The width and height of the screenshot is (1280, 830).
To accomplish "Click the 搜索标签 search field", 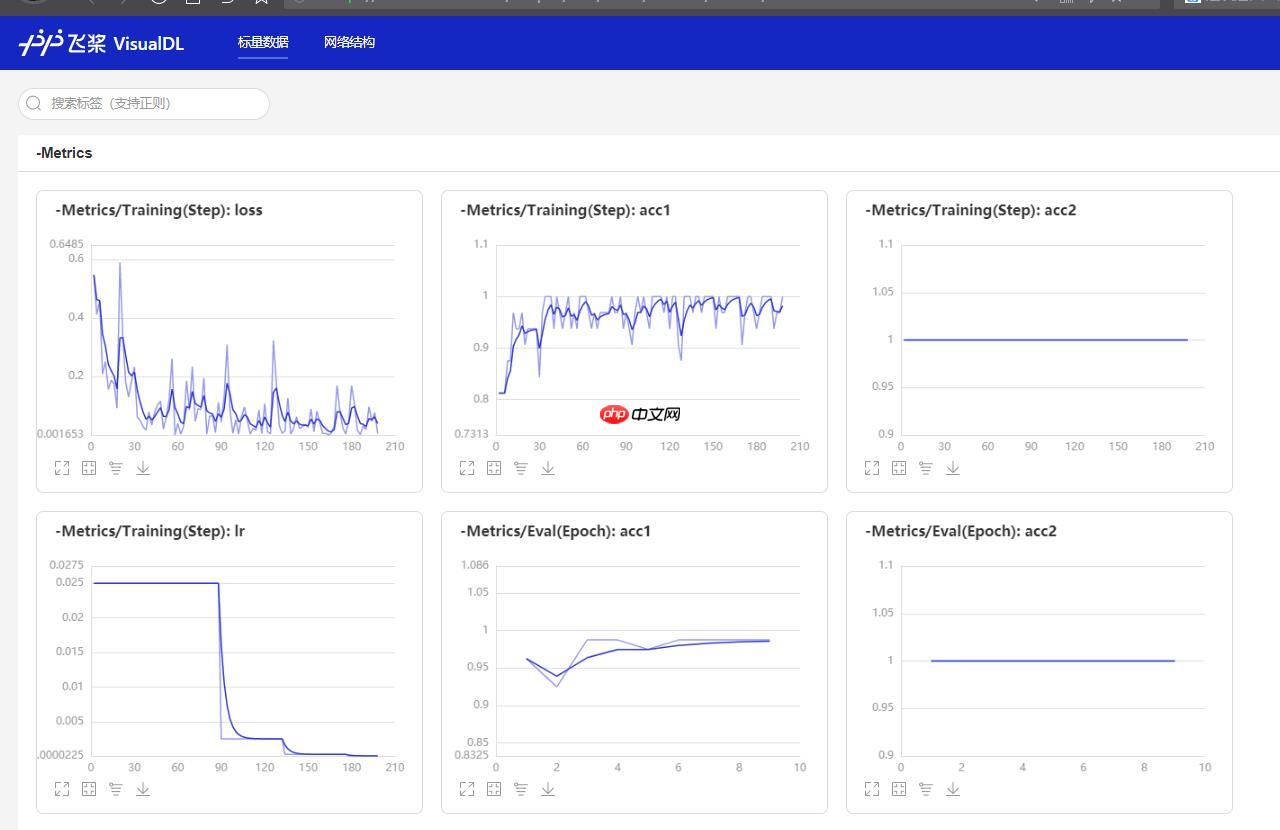I will click(150, 103).
